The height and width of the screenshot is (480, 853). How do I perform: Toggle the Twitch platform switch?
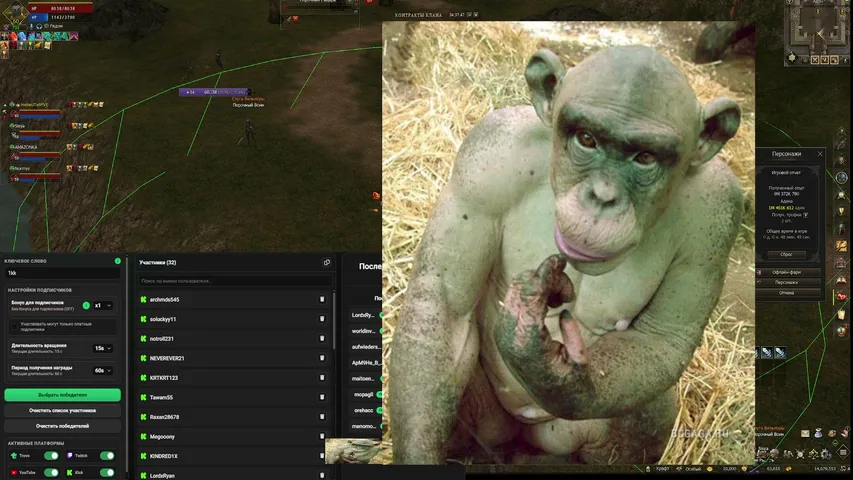[x=107, y=456]
